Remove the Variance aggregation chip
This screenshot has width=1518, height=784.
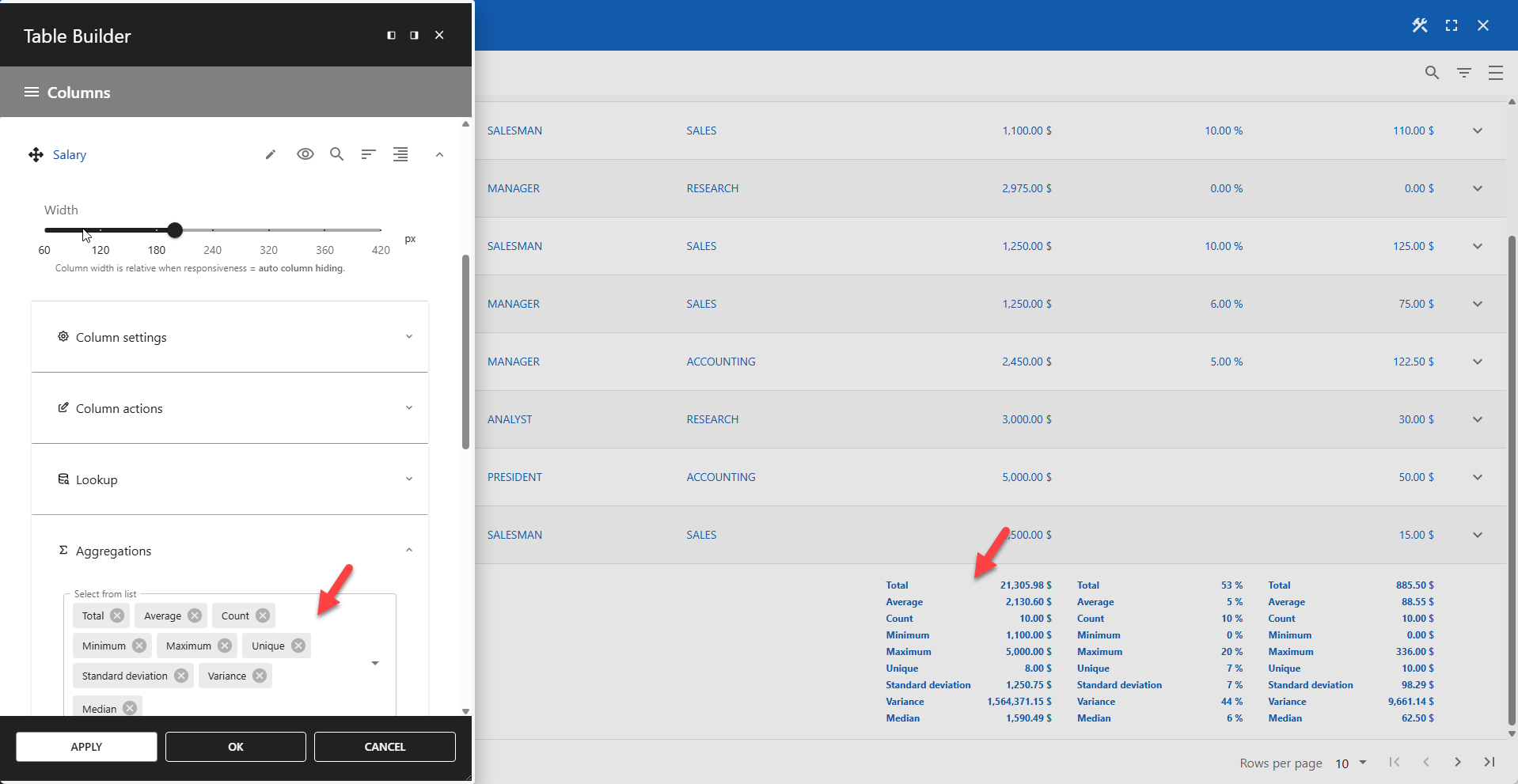[x=258, y=676]
